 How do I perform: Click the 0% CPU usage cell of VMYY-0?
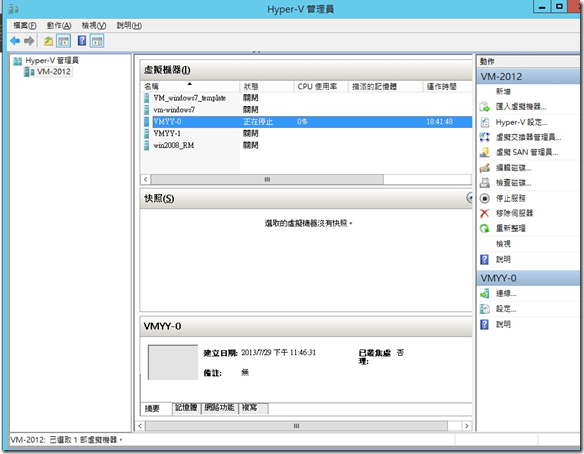(x=302, y=121)
